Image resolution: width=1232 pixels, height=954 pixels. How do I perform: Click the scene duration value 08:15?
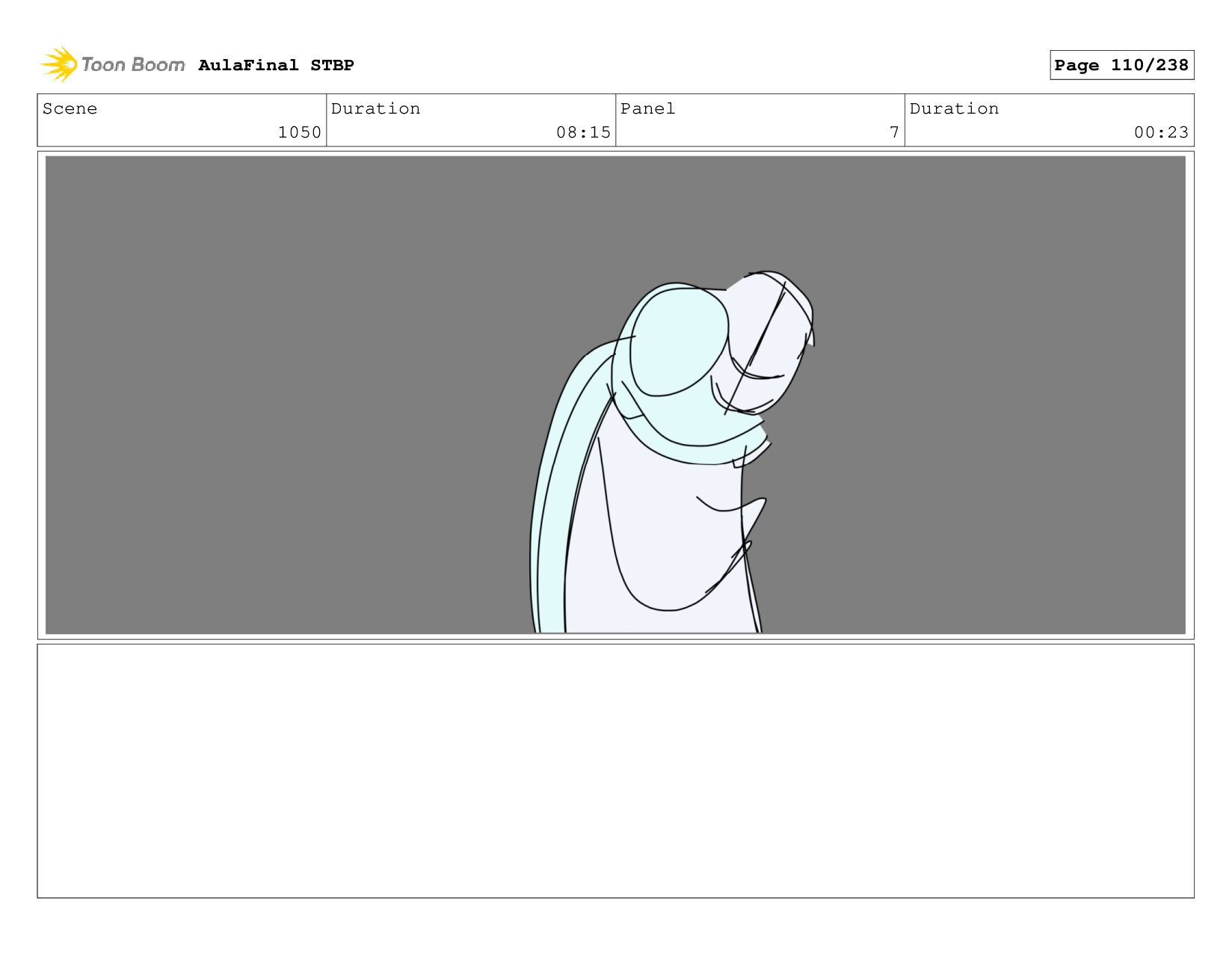click(x=583, y=132)
